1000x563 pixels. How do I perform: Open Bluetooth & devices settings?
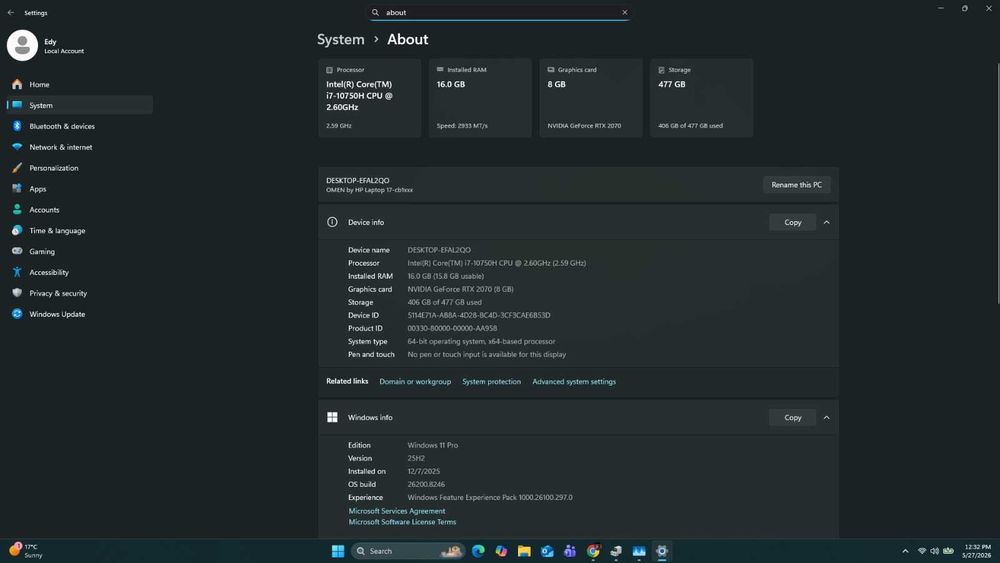coord(80,126)
